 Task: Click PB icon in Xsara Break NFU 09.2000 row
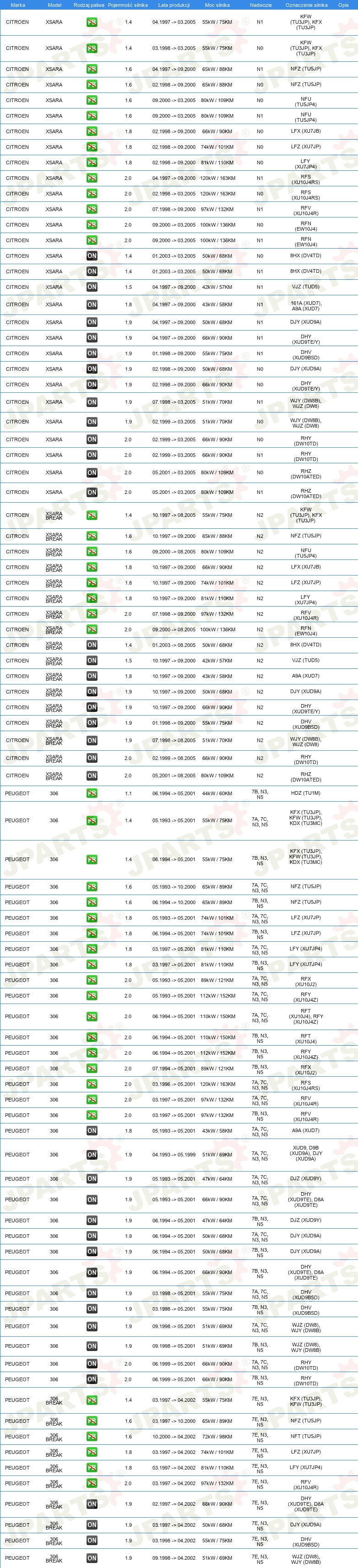coord(92,552)
